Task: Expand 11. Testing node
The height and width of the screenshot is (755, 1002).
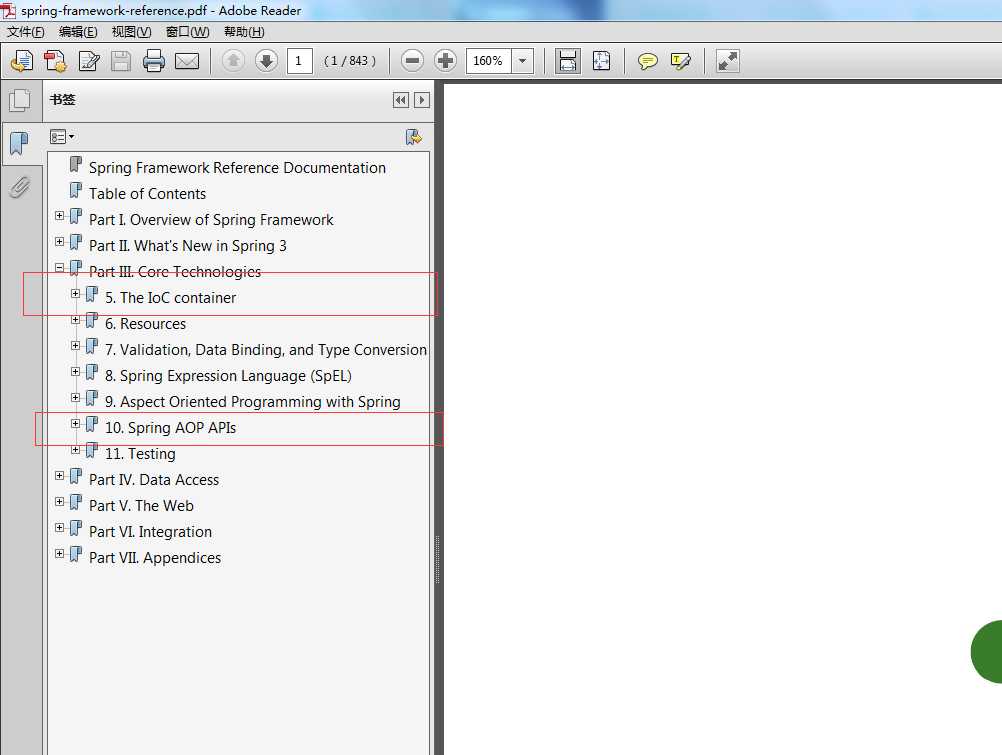Action: point(75,449)
